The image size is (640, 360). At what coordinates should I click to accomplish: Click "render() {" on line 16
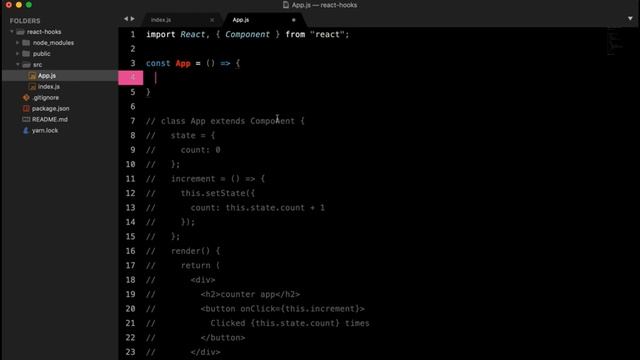[196, 251]
